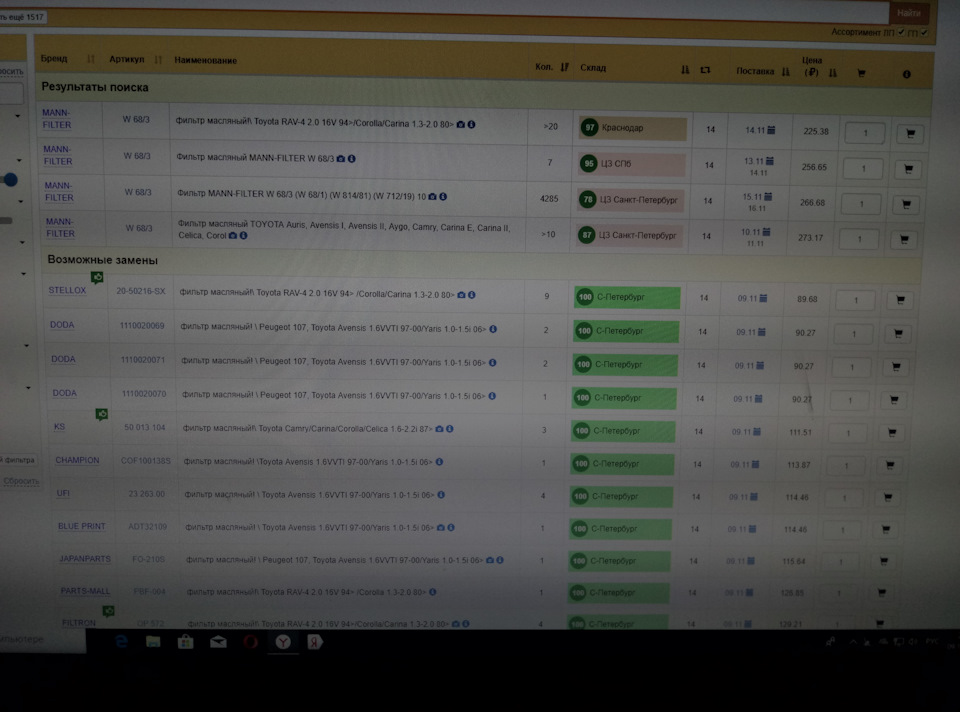
Task: Sort results by Кол. column
Action: (564, 67)
